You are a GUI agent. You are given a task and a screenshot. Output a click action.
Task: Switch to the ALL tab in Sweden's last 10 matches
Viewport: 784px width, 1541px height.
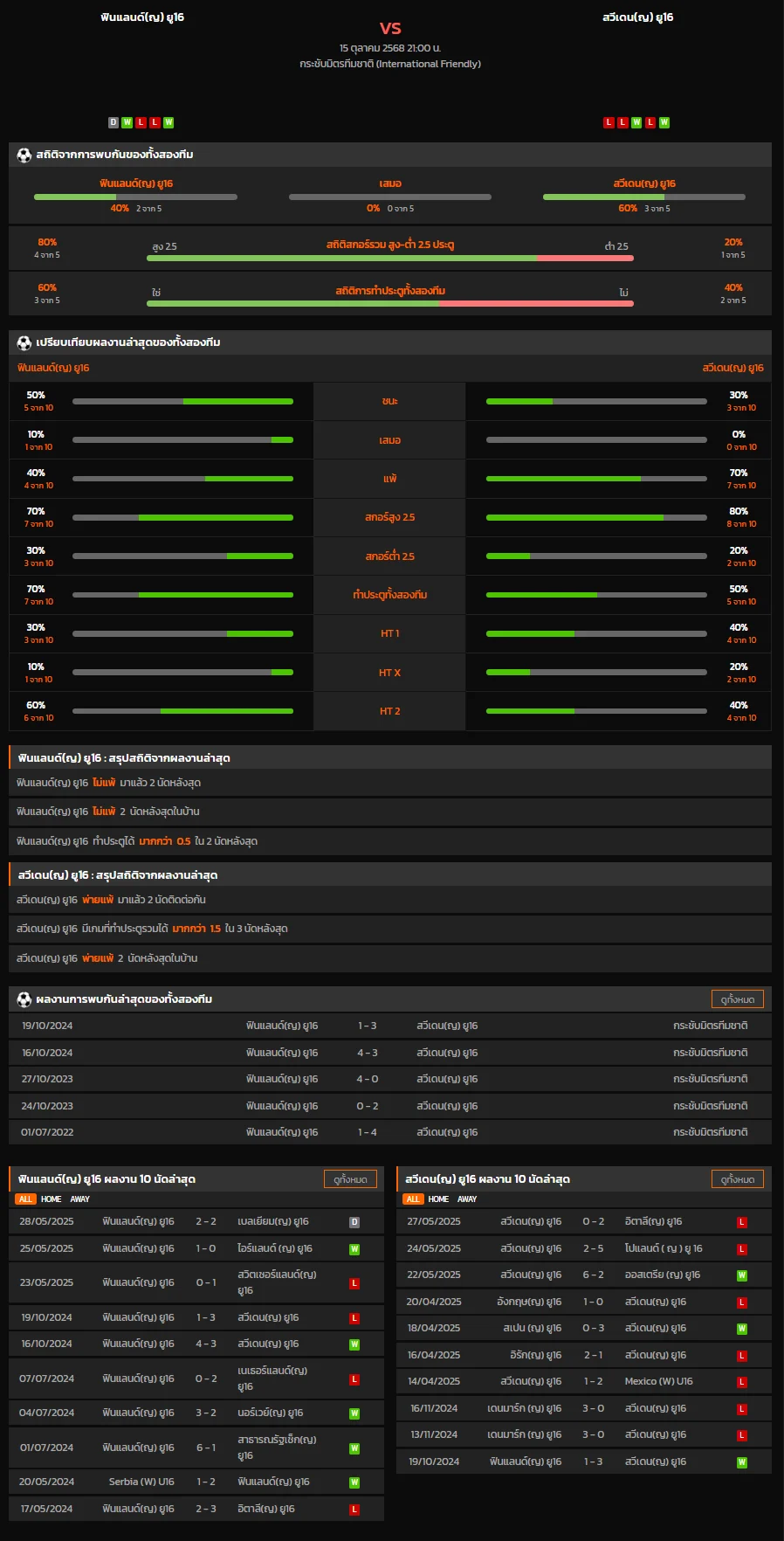(x=413, y=1199)
